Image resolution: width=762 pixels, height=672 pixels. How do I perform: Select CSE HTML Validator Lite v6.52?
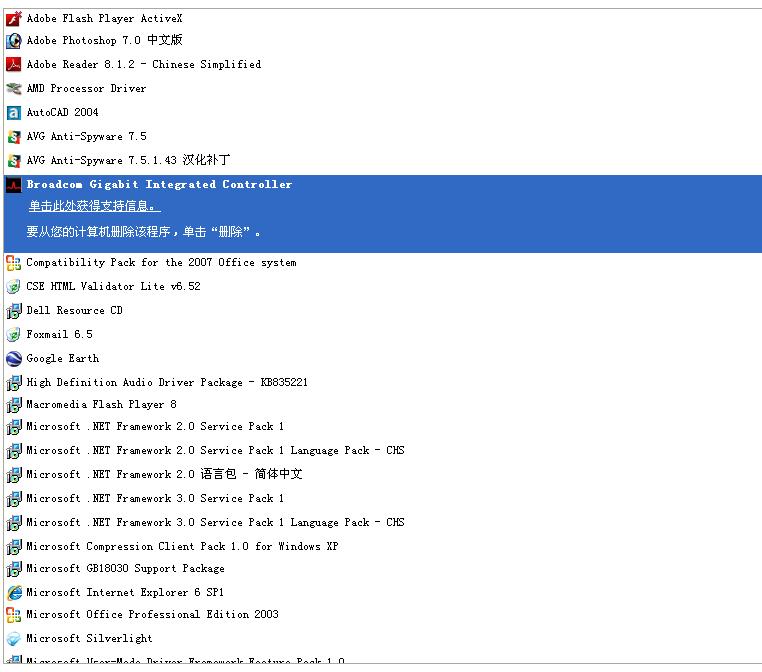113,286
